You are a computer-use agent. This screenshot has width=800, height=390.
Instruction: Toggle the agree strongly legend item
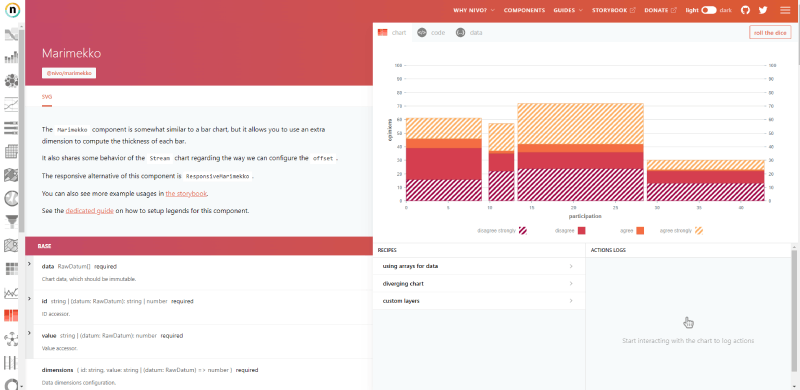coord(681,231)
